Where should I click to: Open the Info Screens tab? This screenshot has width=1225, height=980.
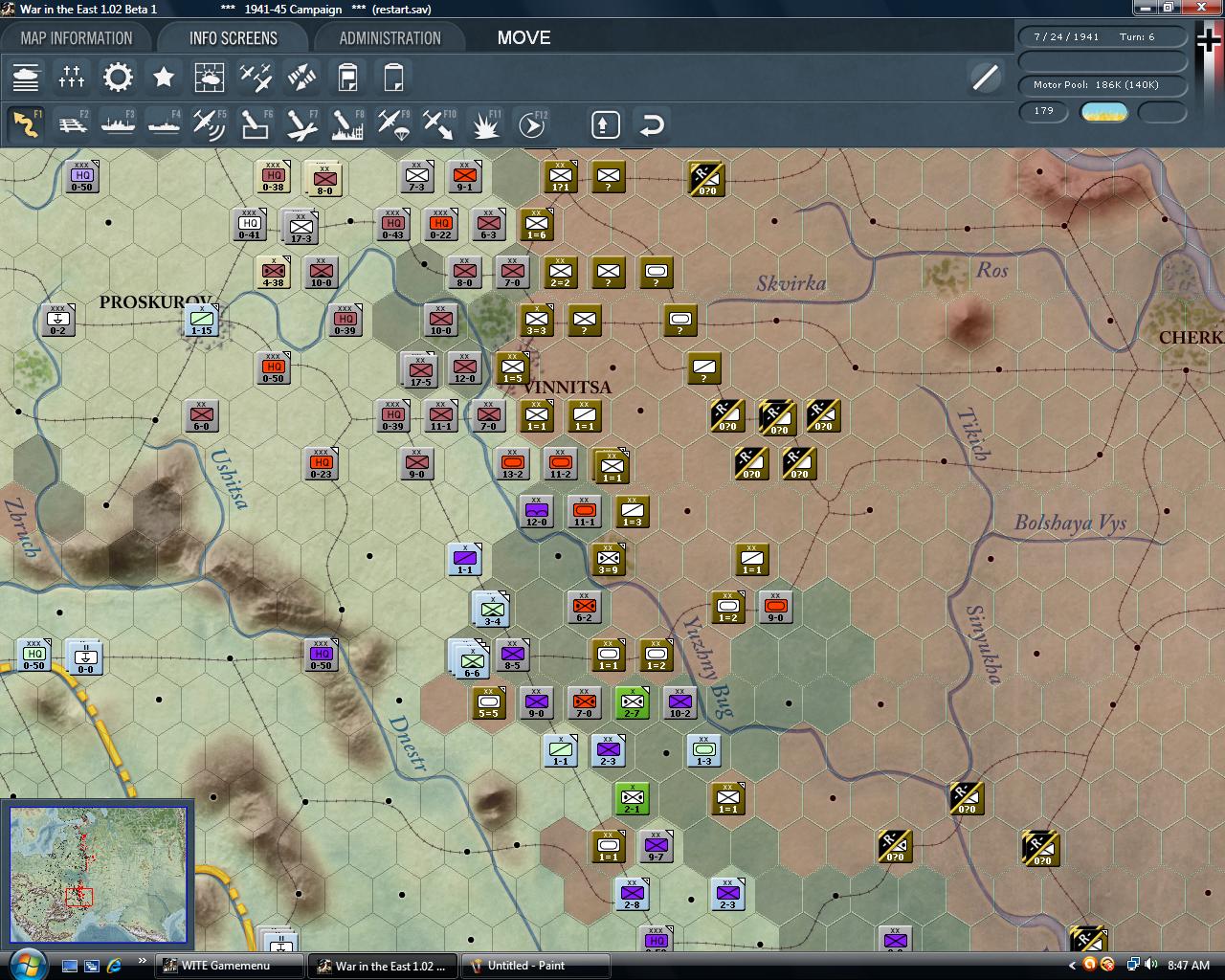pos(234,38)
